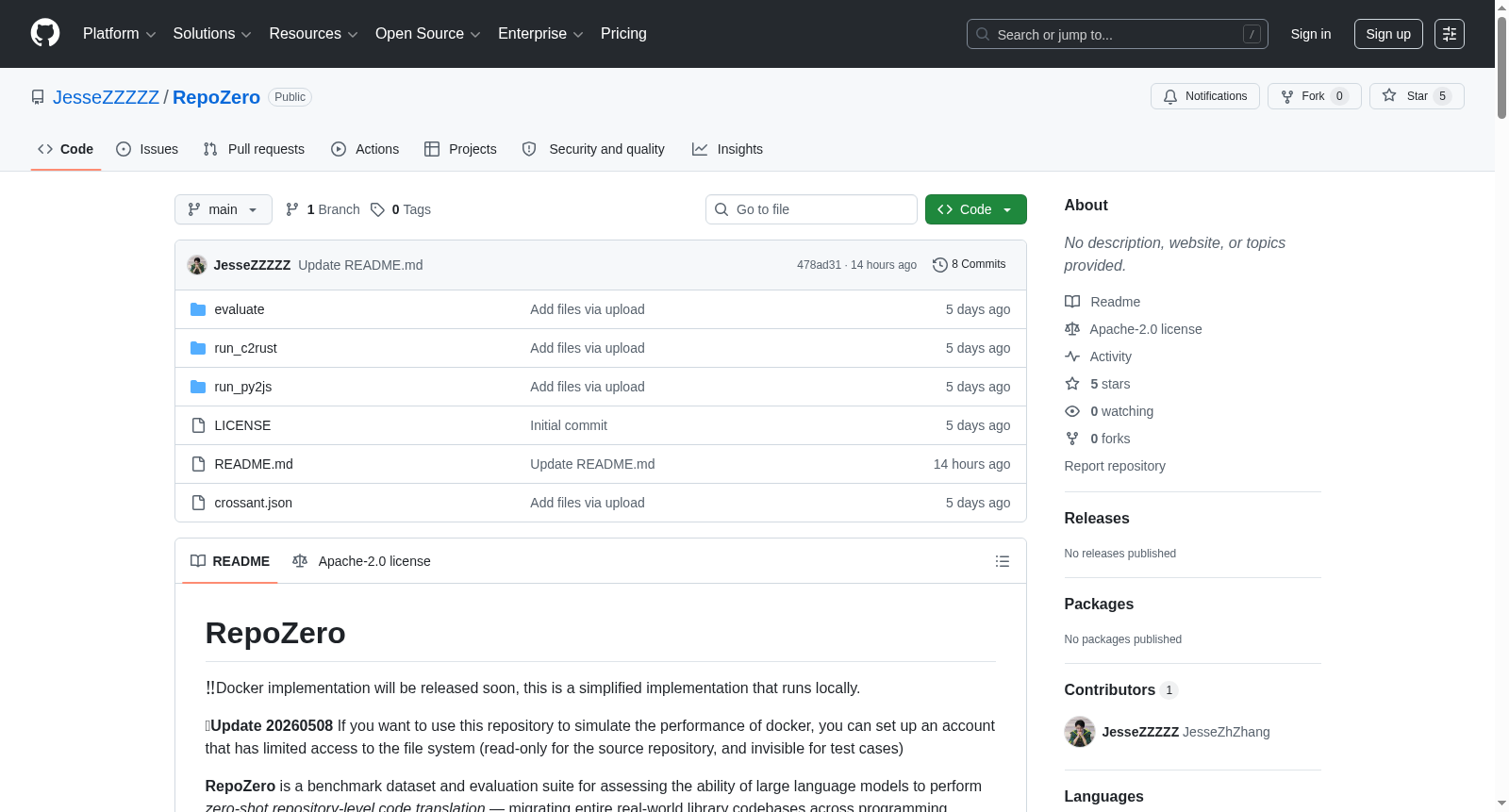
Task: View the 1 Branch link
Action: coord(323,209)
